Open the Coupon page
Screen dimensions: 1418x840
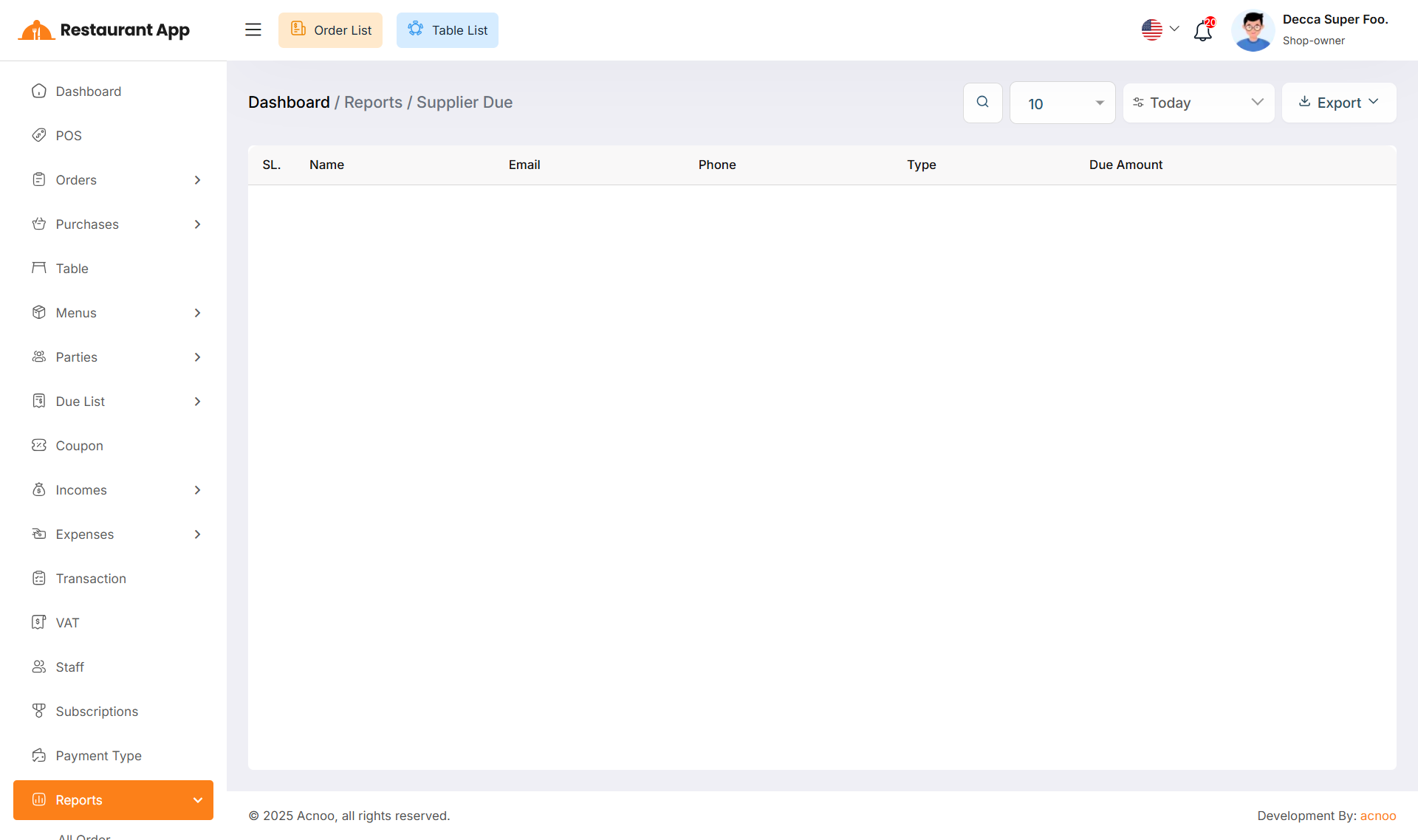click(79, 446)
